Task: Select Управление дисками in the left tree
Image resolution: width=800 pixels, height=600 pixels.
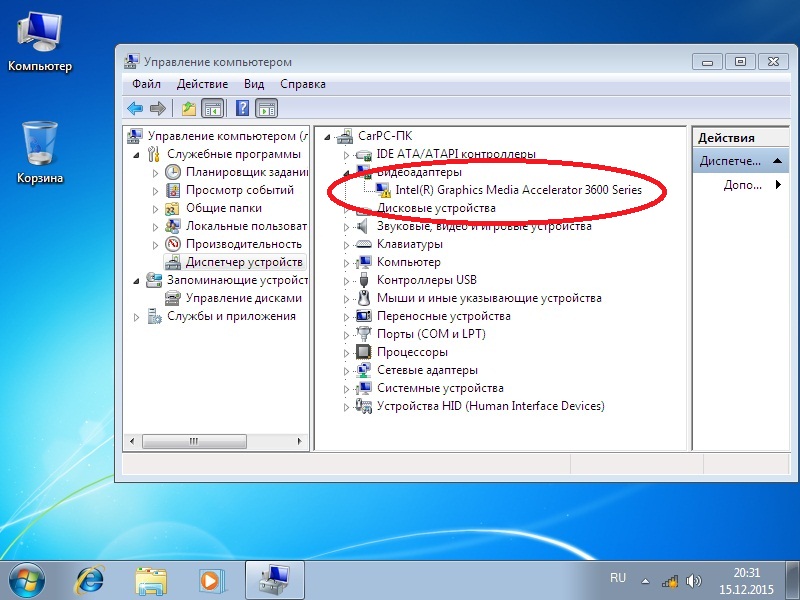Action: point(243,298)
